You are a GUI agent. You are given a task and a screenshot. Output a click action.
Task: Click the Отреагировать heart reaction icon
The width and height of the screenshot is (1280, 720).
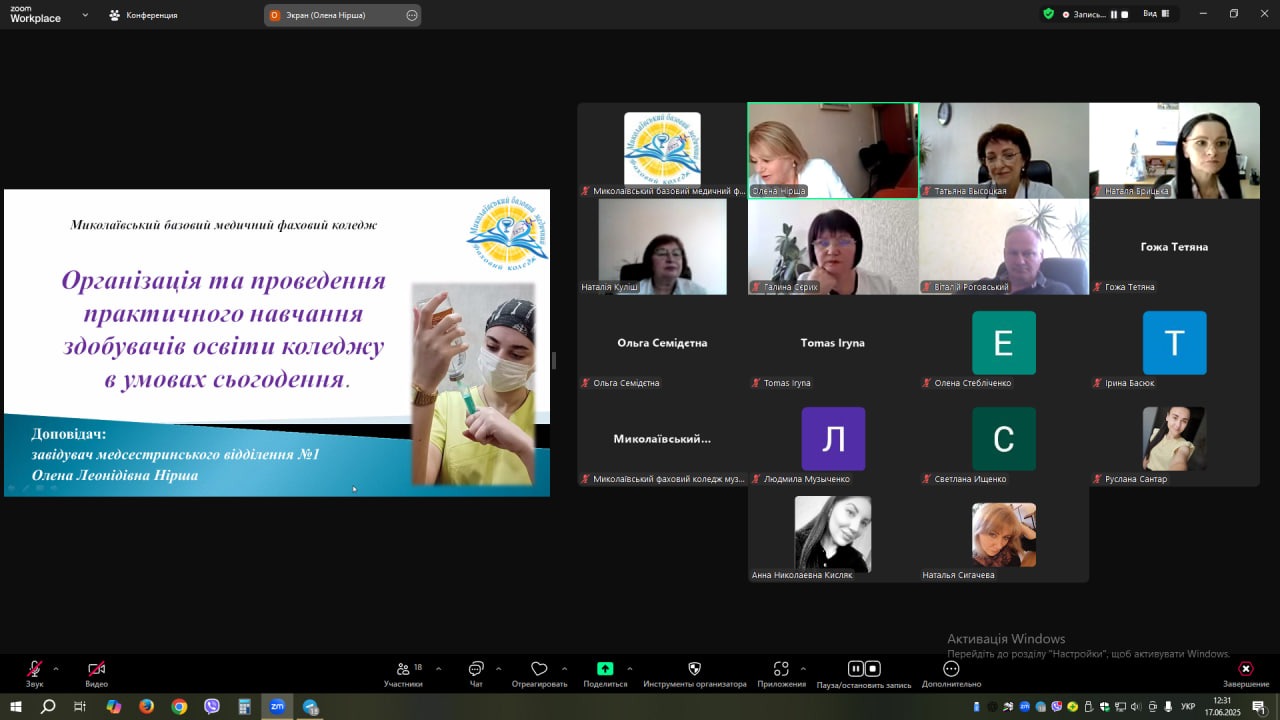[539, 669]
